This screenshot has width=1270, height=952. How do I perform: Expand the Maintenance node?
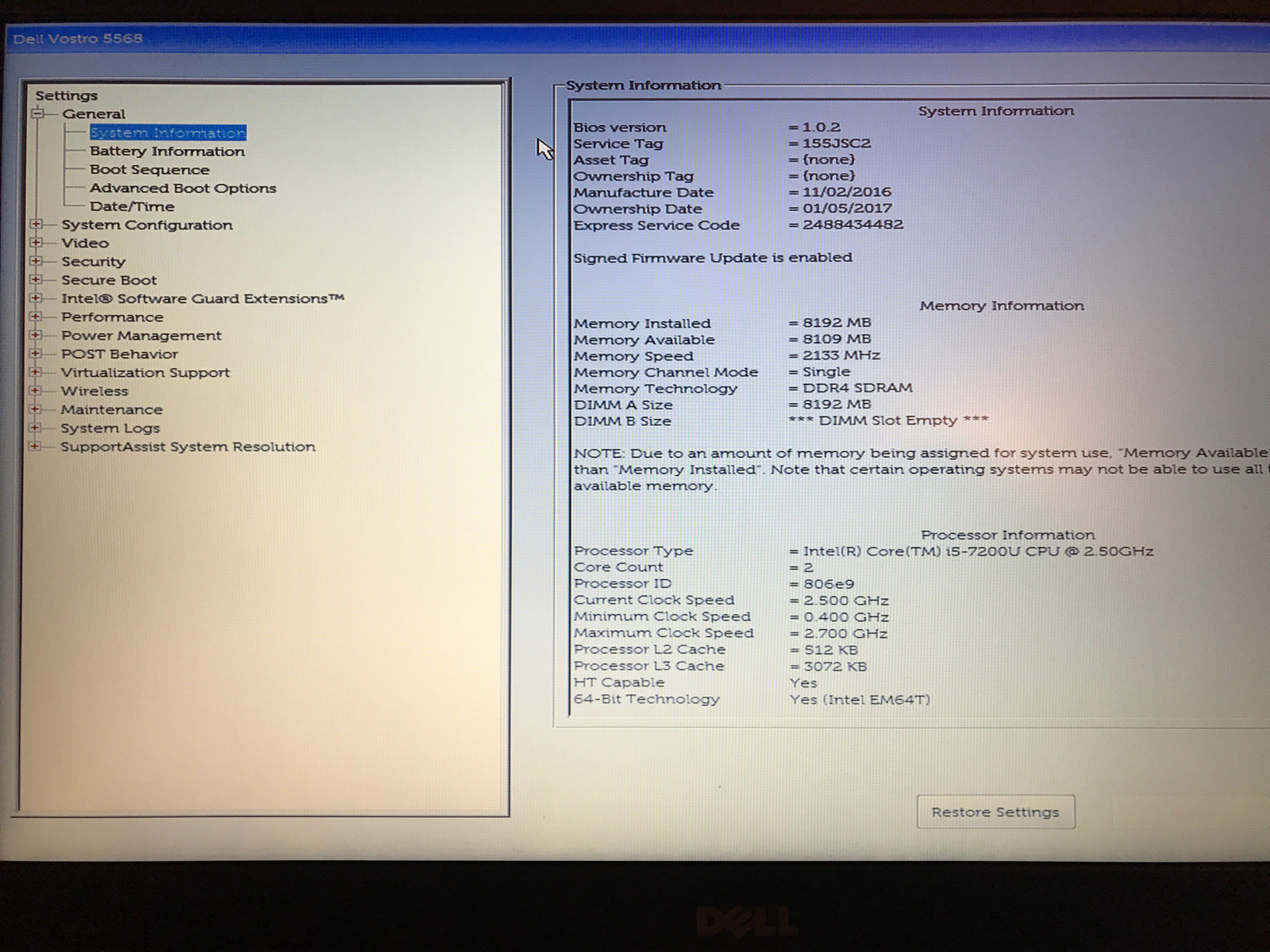coord(36,409)
